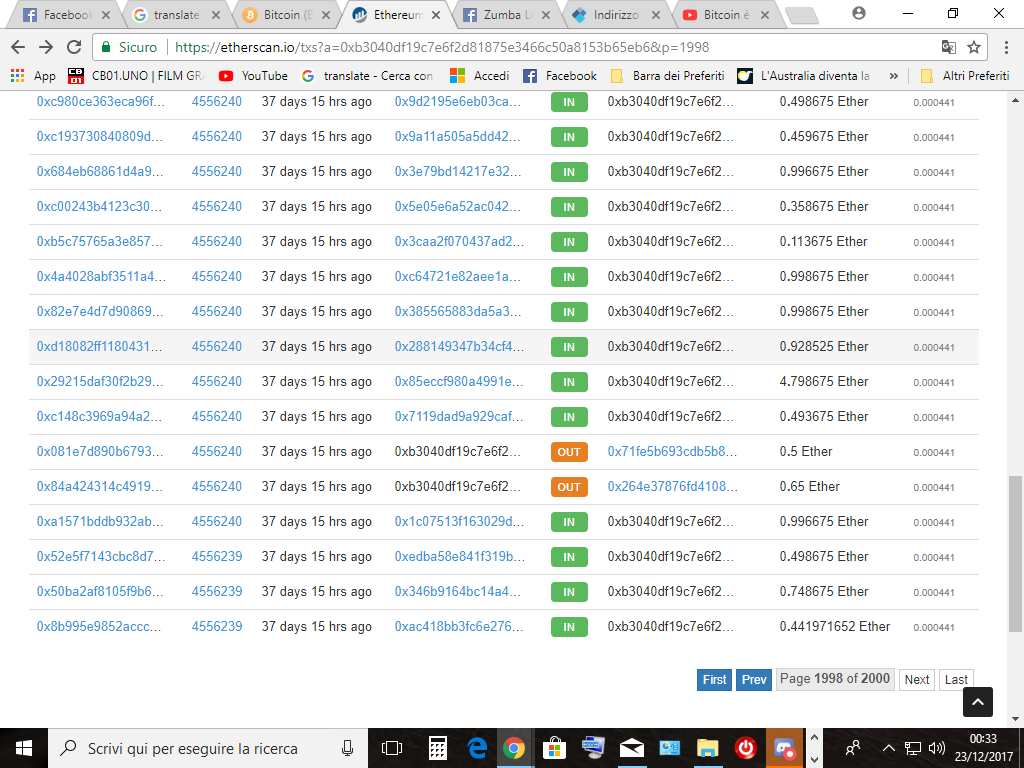The image size is (1024, 768).
Task: Bookmark this page with the star icon
Action: click(974, 47)
